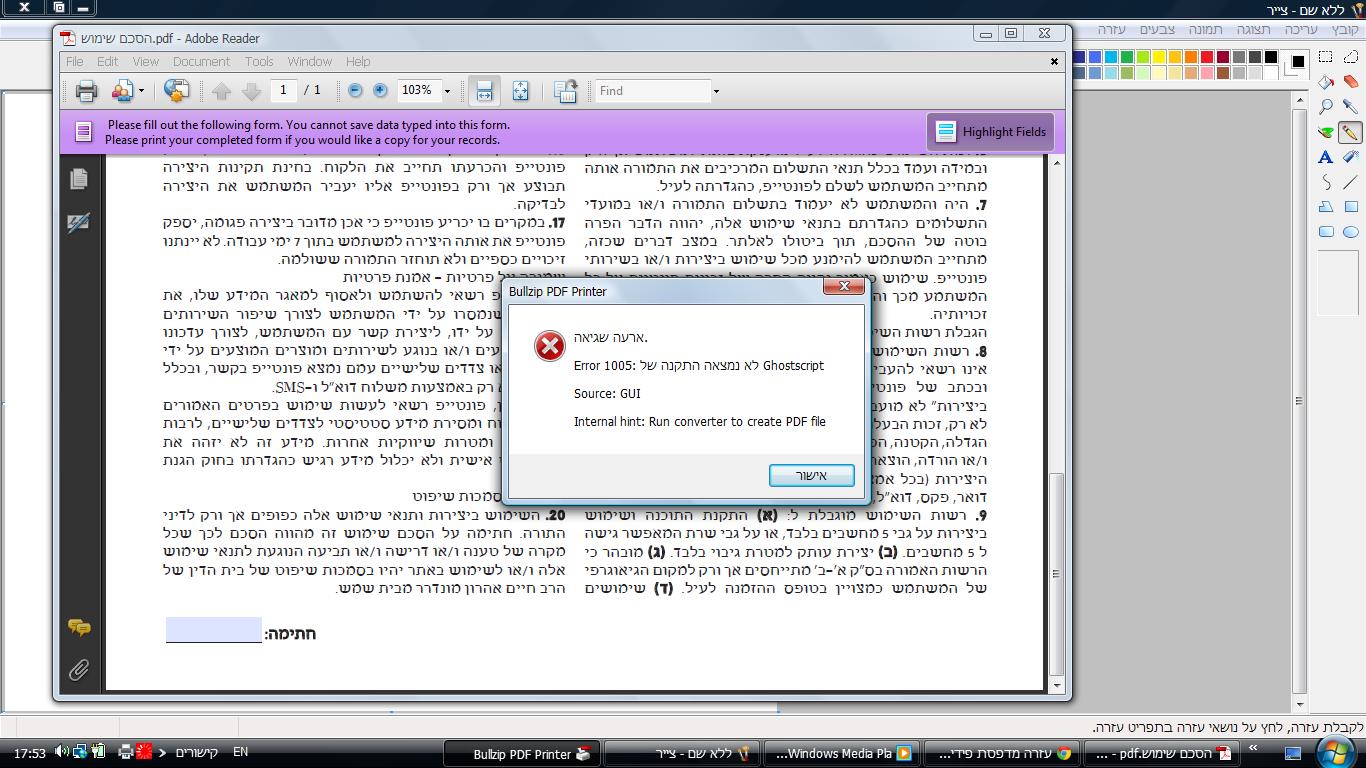Zoom out with the minus button
The height and width of the screenshot is (768, 1366).
[355, 90]
